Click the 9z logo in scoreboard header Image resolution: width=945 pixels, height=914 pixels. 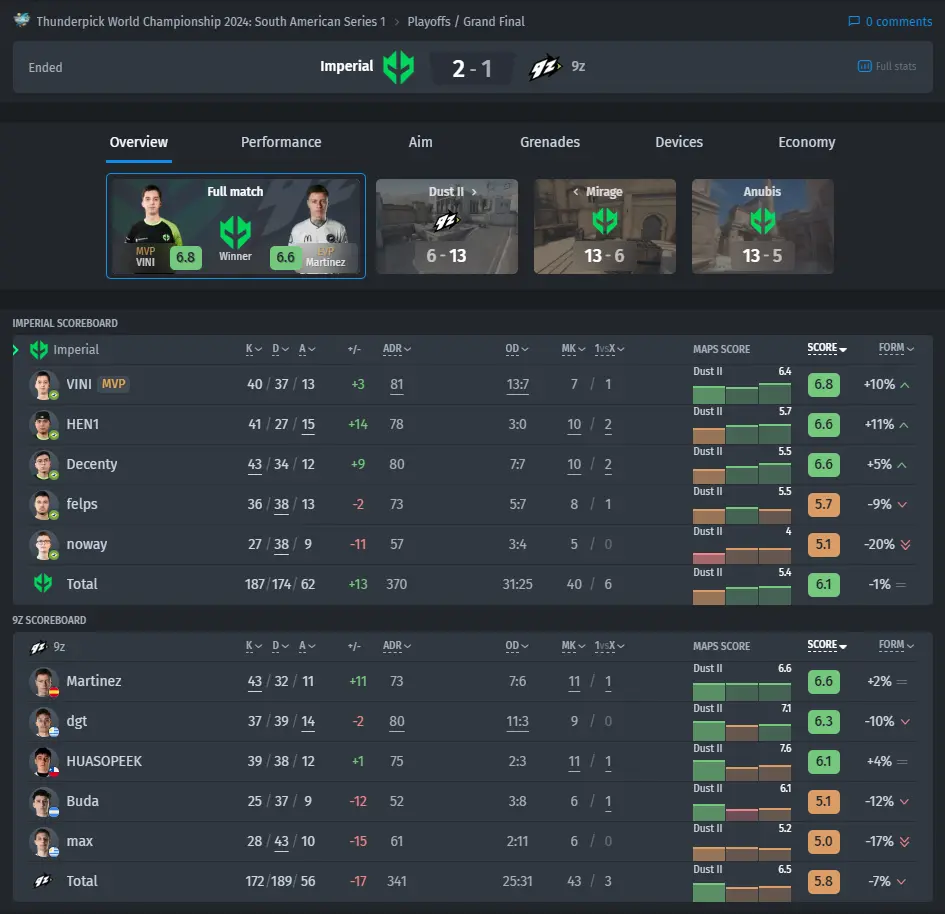tap(39, 647)
